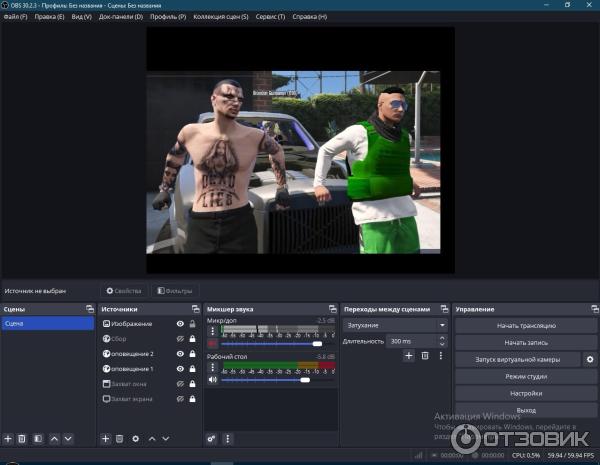Open the Вид (V) menu

[82, 17]
